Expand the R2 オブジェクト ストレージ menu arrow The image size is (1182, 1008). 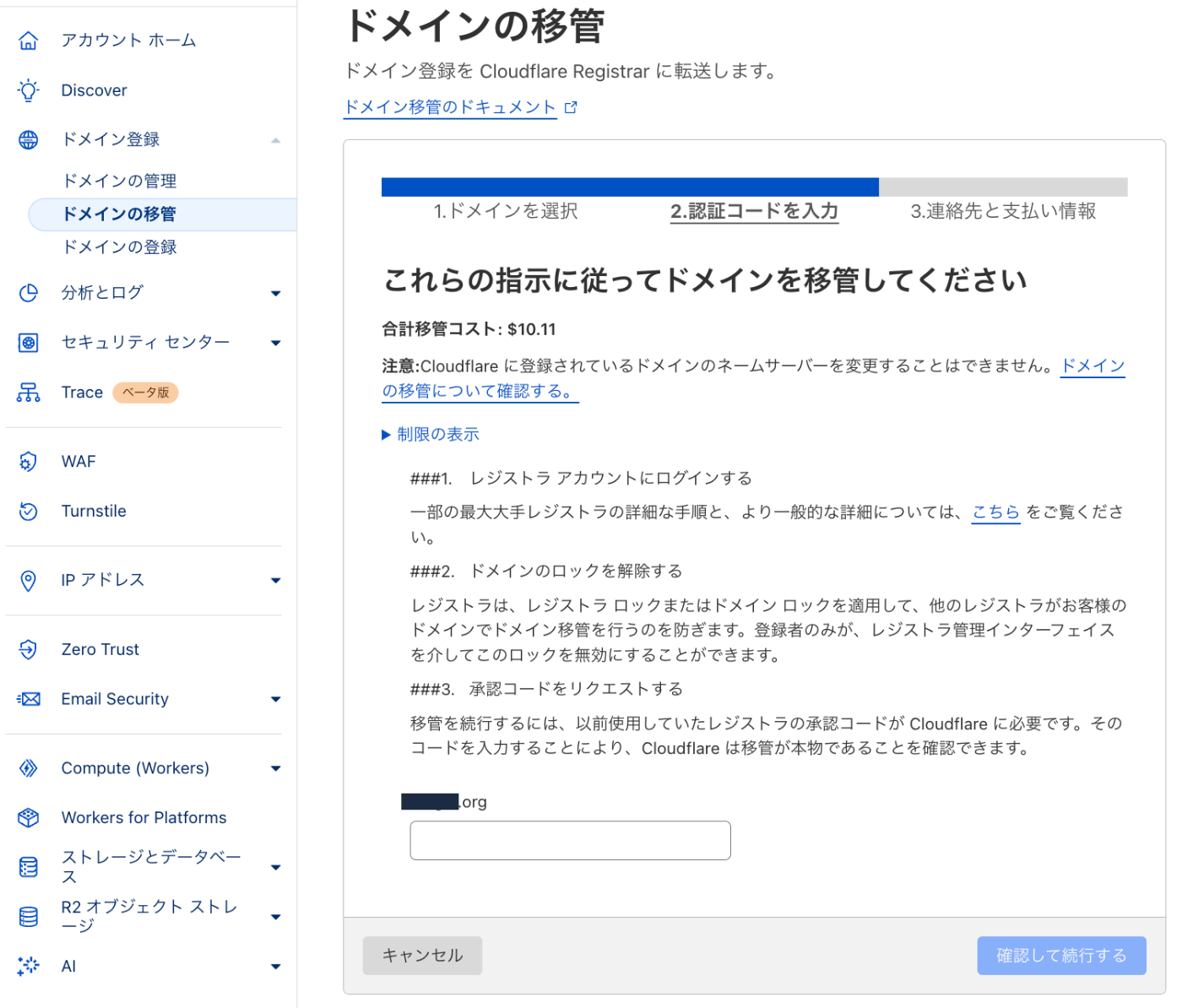[275, 918]
